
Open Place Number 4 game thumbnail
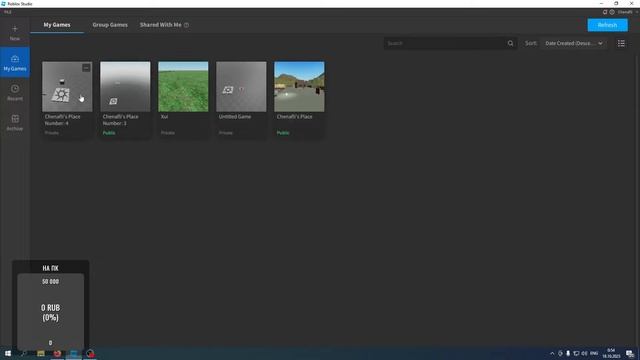(67, 87)
